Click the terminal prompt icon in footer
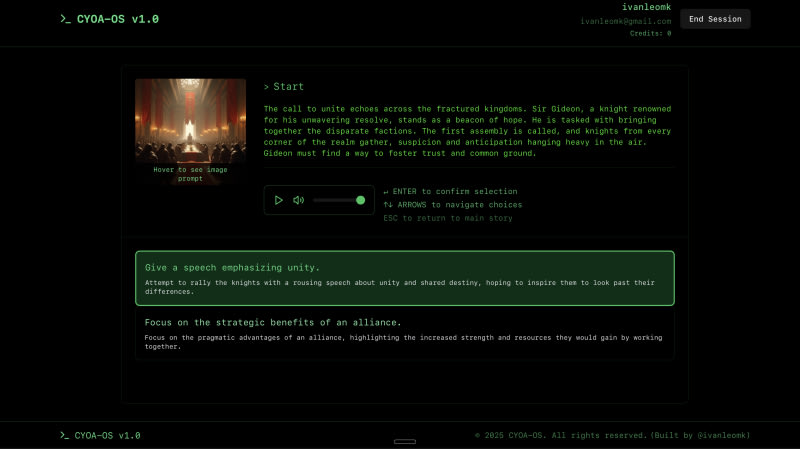The height and width of the screenshot is (449, 800). click(x=65, y=435)
